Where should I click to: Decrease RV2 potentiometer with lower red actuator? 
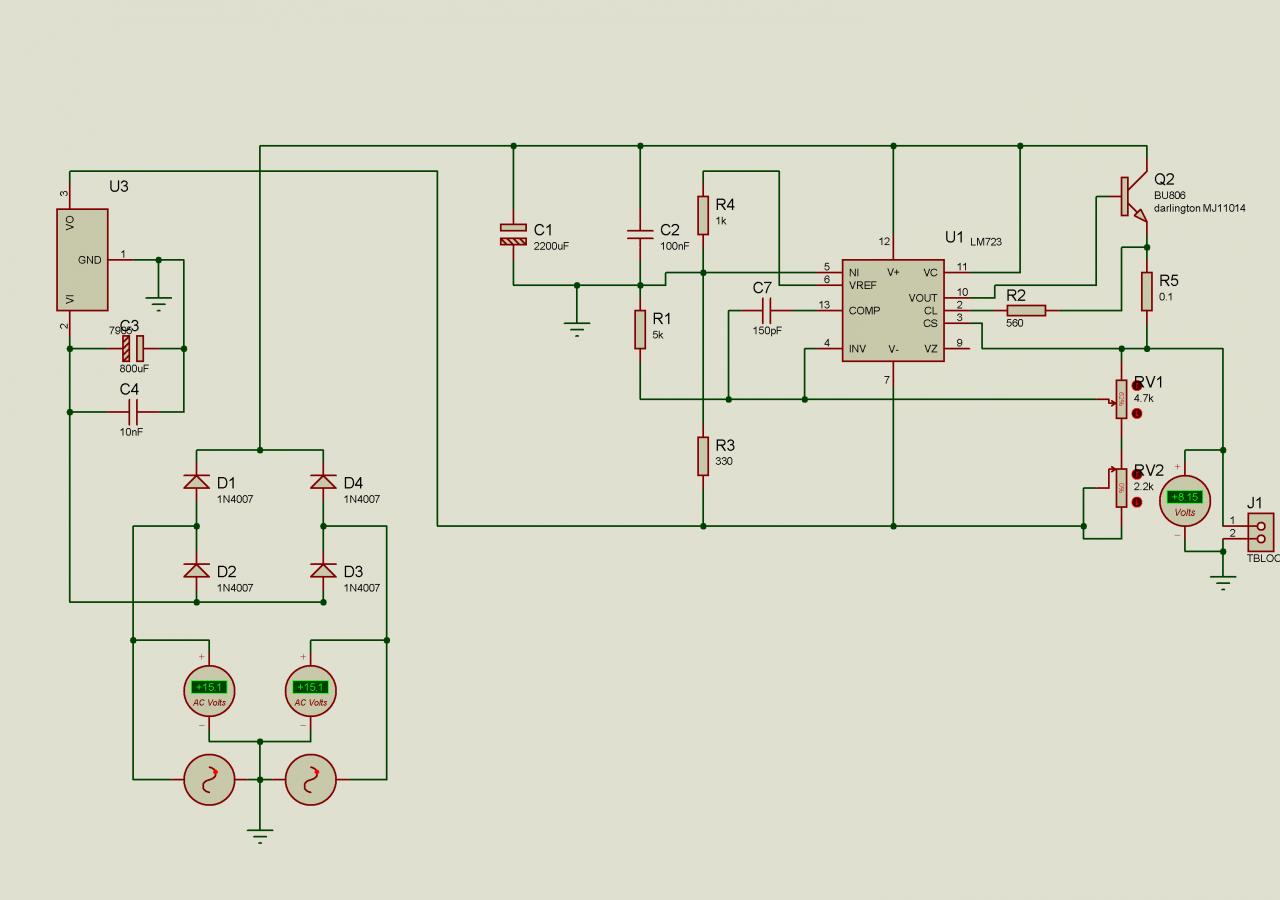click(x=1137, y=501)
